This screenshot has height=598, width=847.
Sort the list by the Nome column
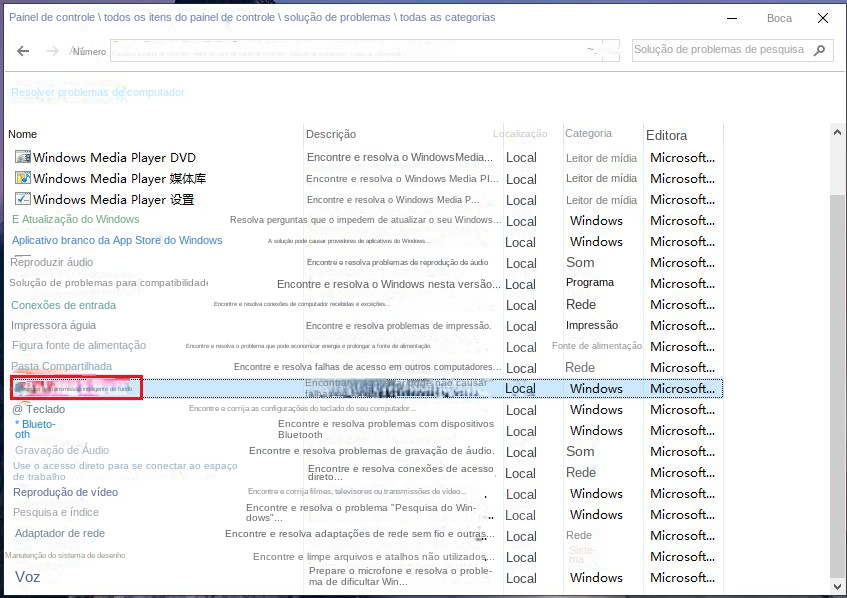pyautogui.click(x=22, y=134)
